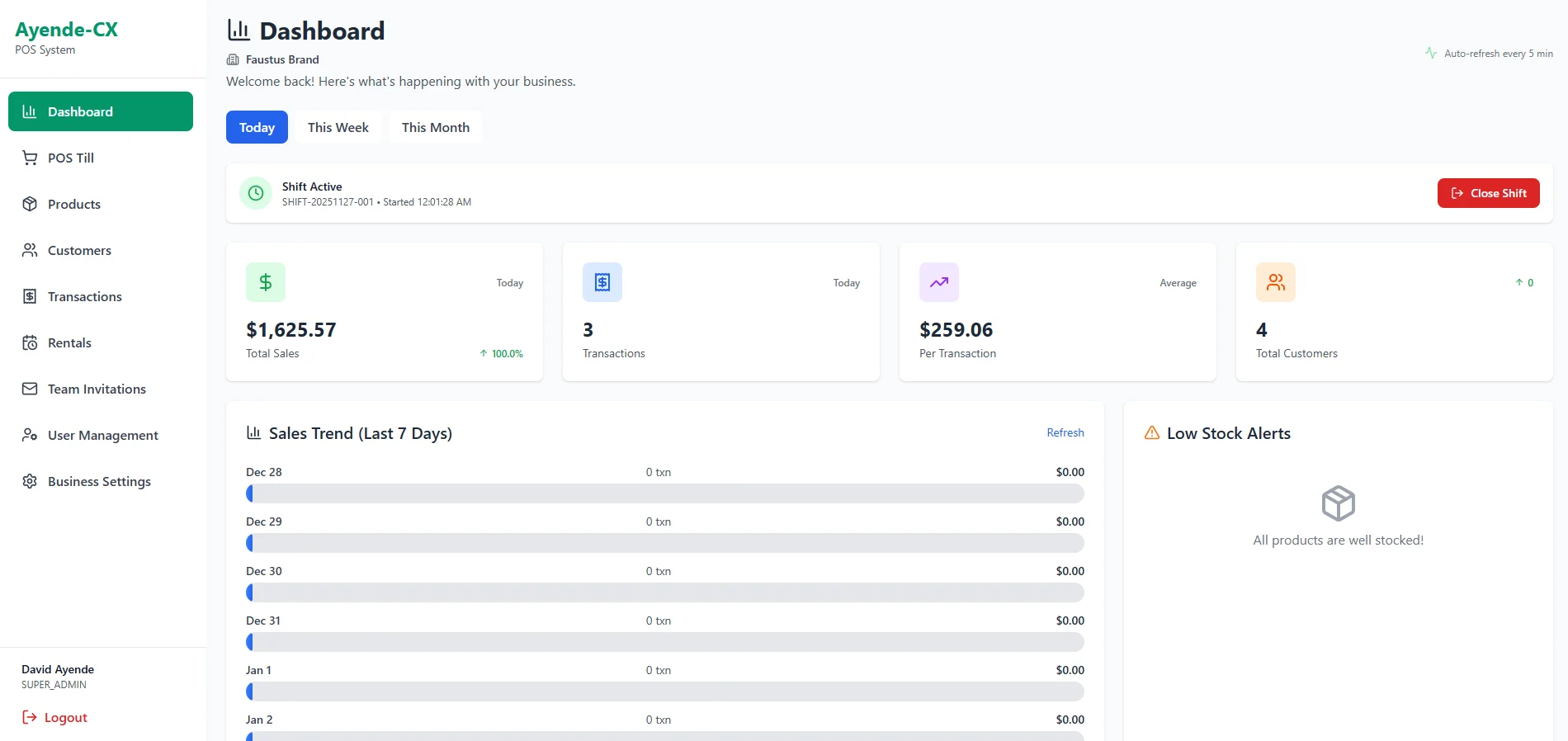
Task: Click the auto-refresh pulse icon
Action: (1431, 53)
